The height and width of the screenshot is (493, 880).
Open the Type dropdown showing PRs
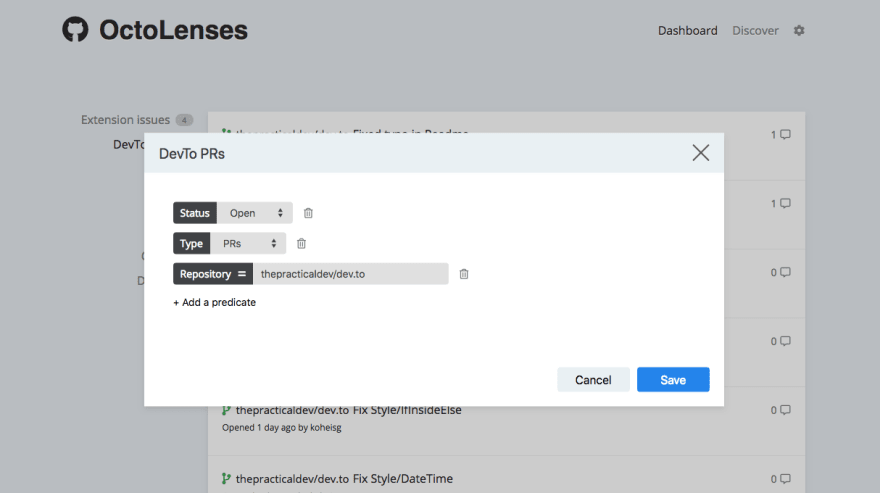tap(248, 243)
